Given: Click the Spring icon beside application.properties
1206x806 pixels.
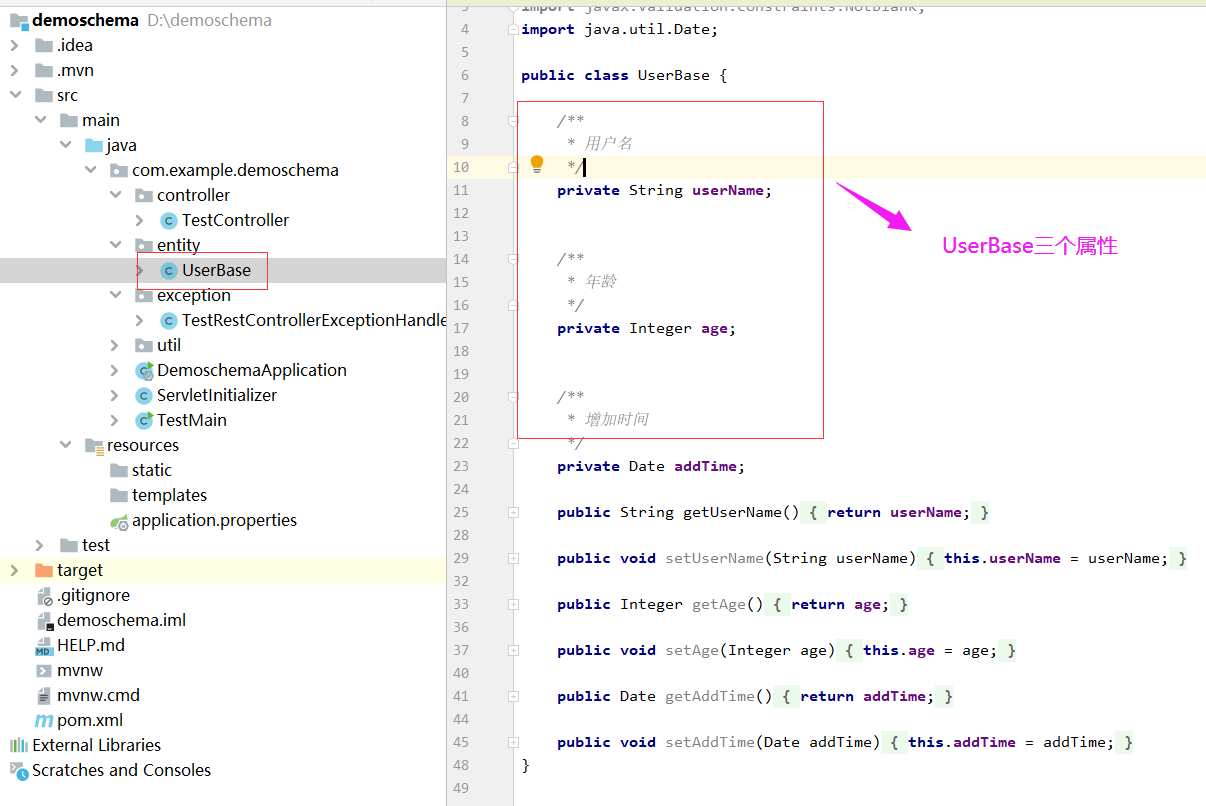Looking at the screenshot, I should pos(119,520).
